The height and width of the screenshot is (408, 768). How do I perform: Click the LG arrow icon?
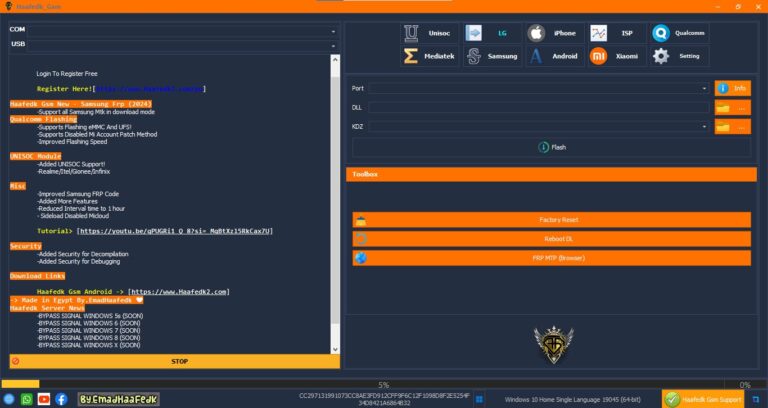pyautogui.click(x=473, y=33)
